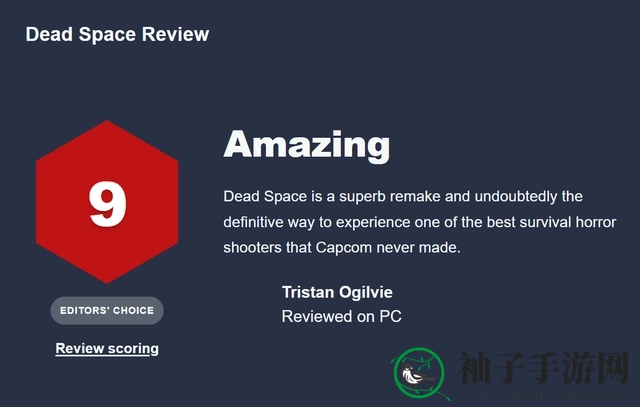Open author Tristan Ogilvie's name
Image resolution: width=640 pixels, height=407 pixels.
(x=337, y=292)
